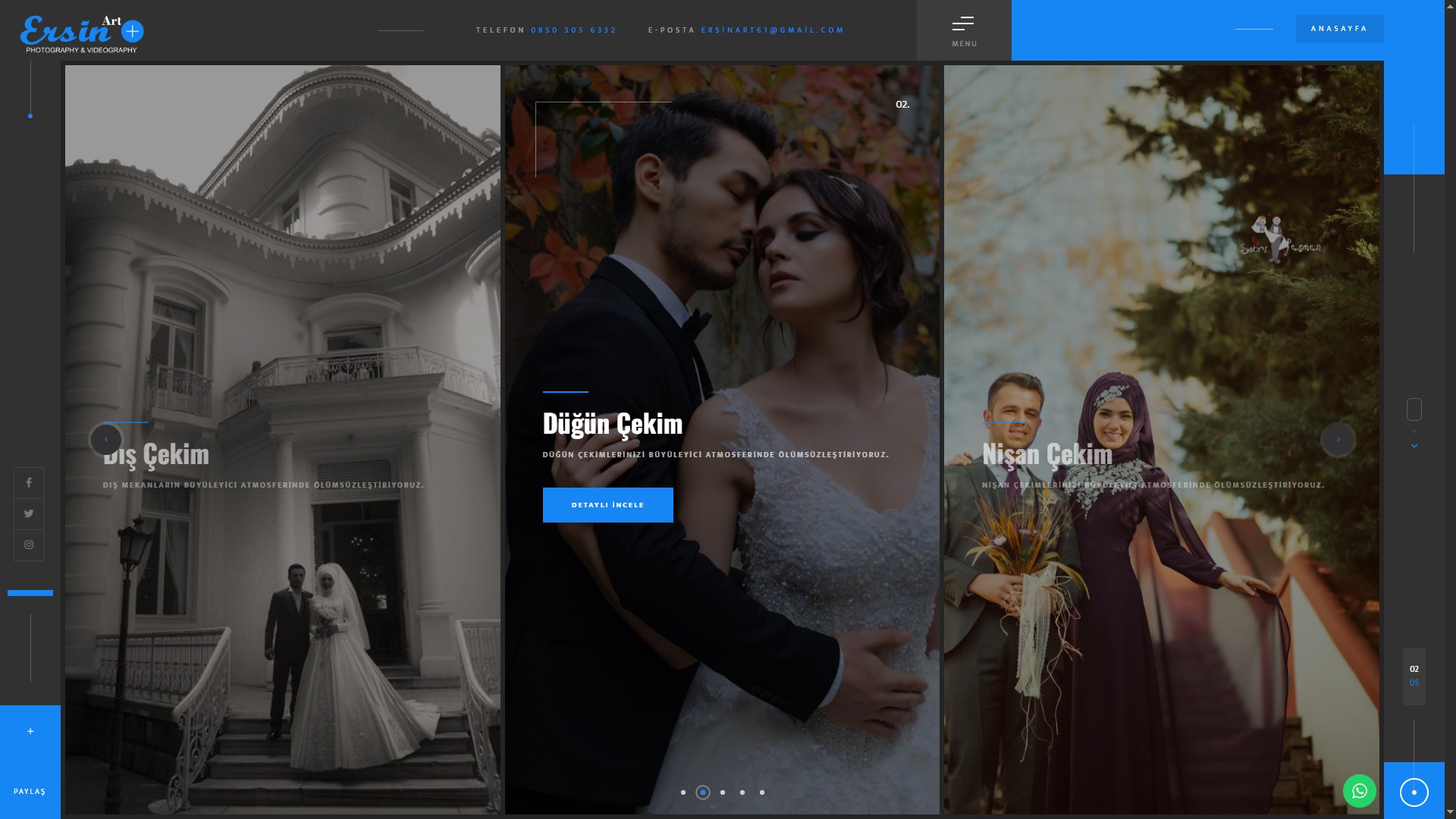Click phone number 0850 305 6332
Viewport: 1456px width, 819px height.
click(x=573, y=30)
